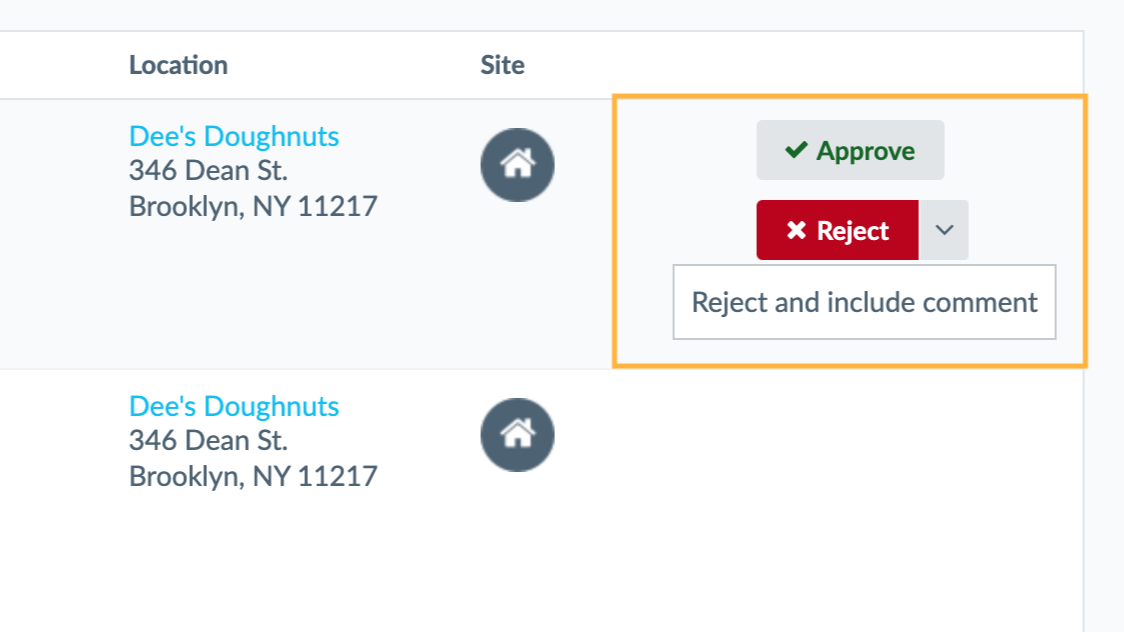Open the first row's Dee's Doughnuts link
This screenshot has width=1124, height=632.
(x=234, y=136)
